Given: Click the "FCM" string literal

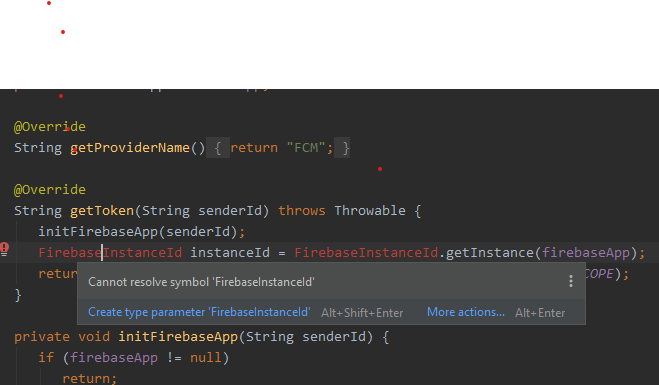Looking at the screenshot, I should [306, 148].
